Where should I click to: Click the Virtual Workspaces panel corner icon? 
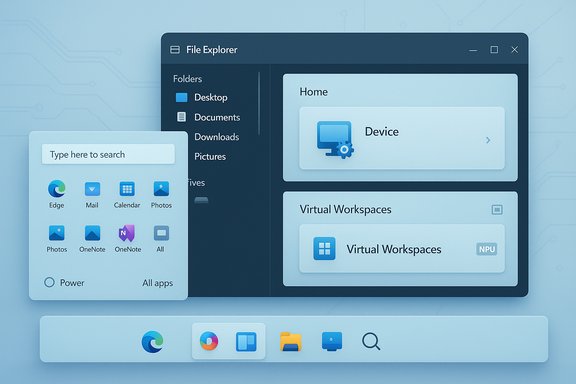tap(497, 210)
